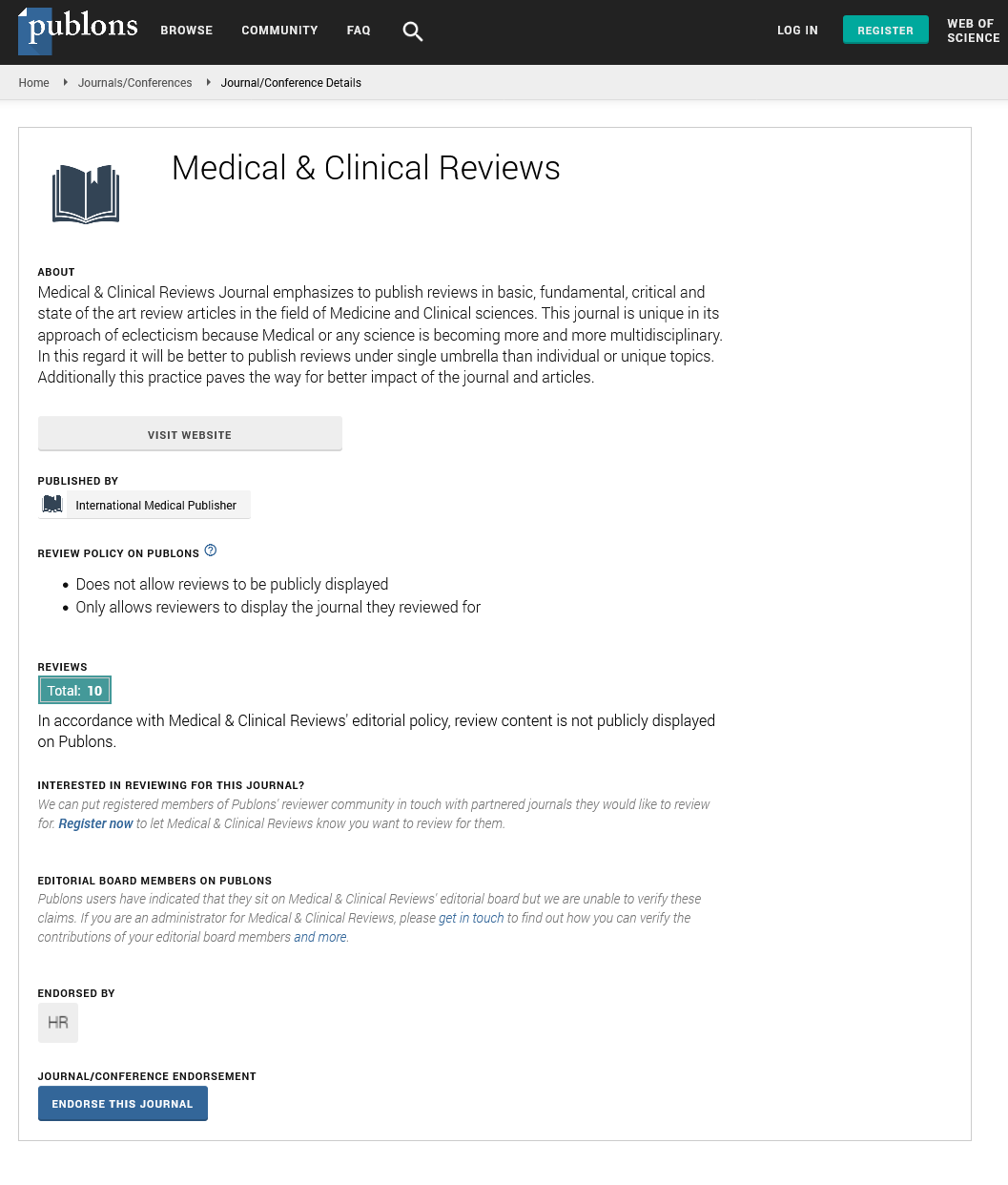The width and height of the screenshot is (1008, 1185).
Task: Follow the Register now link
Action: pyautogui.click(x=95, y=823)
